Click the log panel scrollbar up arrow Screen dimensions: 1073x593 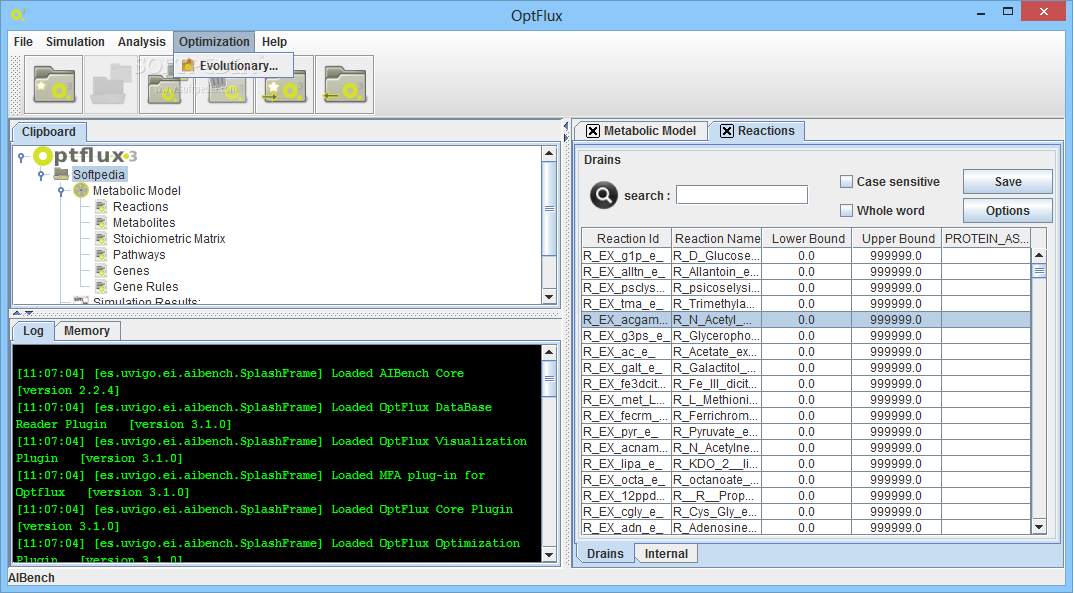[549, 352]
